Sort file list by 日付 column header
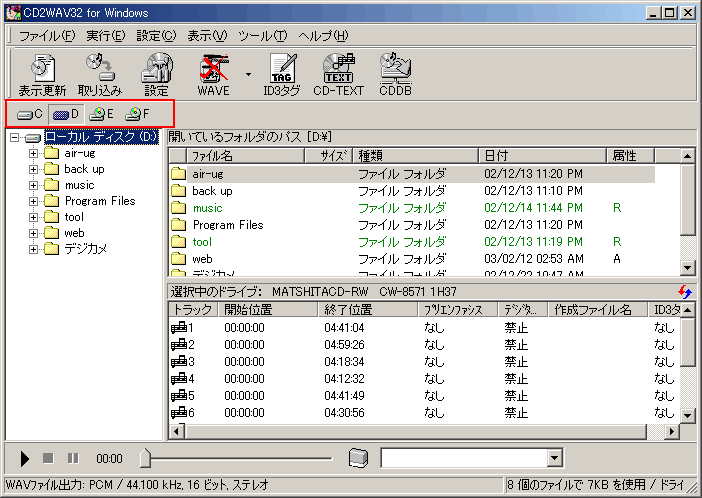 pos(542,156)
